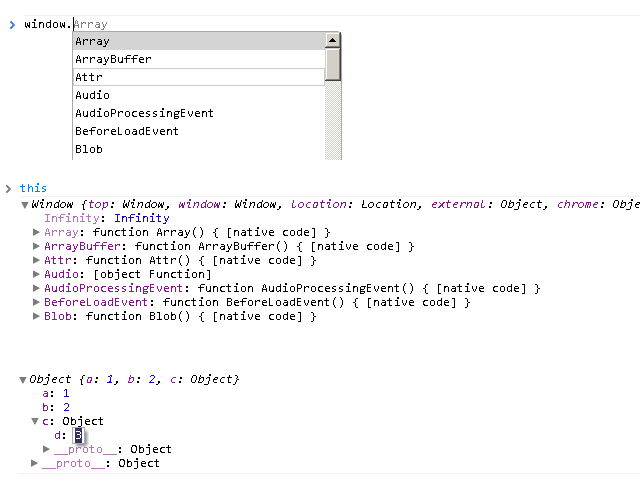Click the autocomplete scrollbar thumb
Screen dimensions: 640x500
[333, 64]
